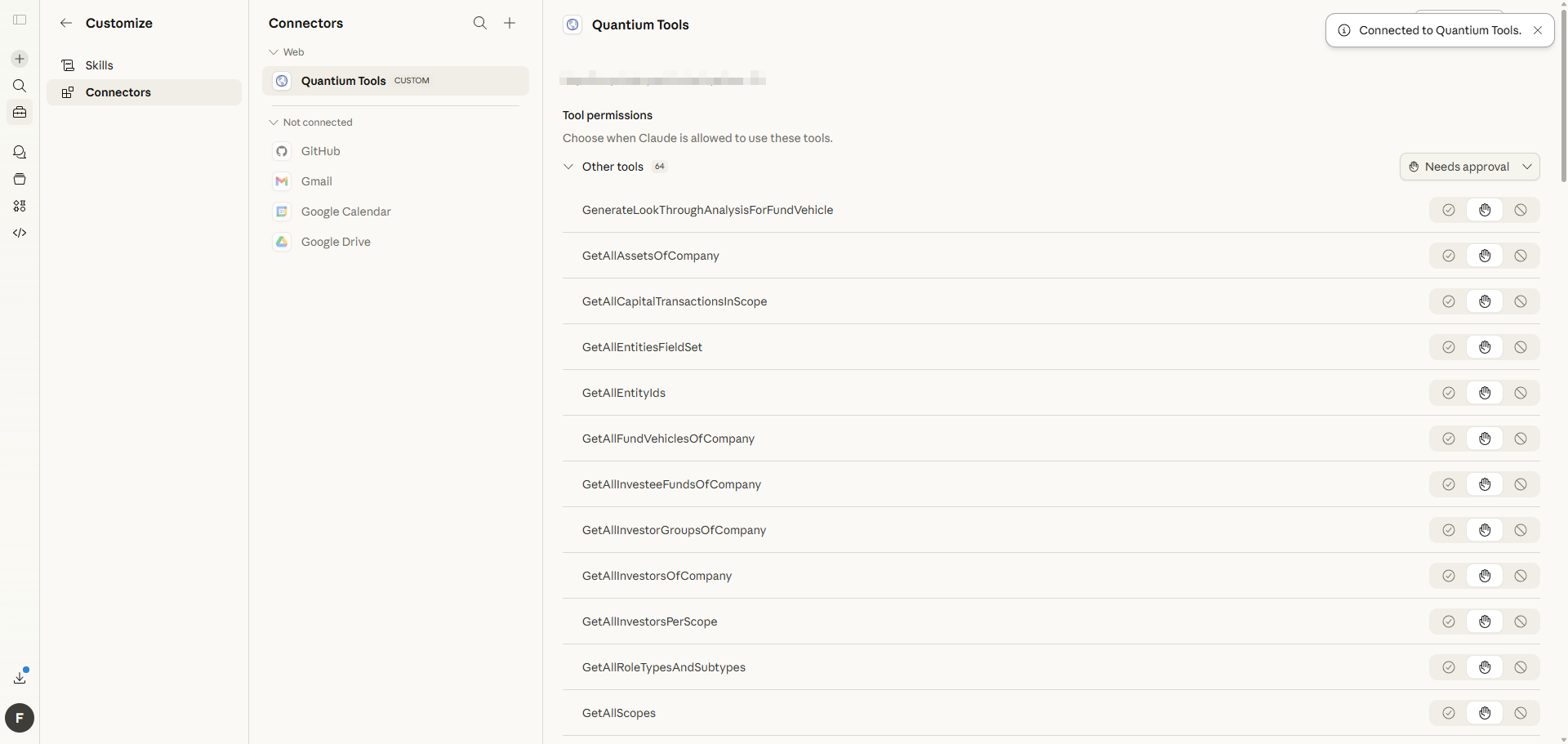Set GetAllEntitiesFieldSet to always allow
The height and width of the screenshot is (744, 1568).
coord(1448,347)
